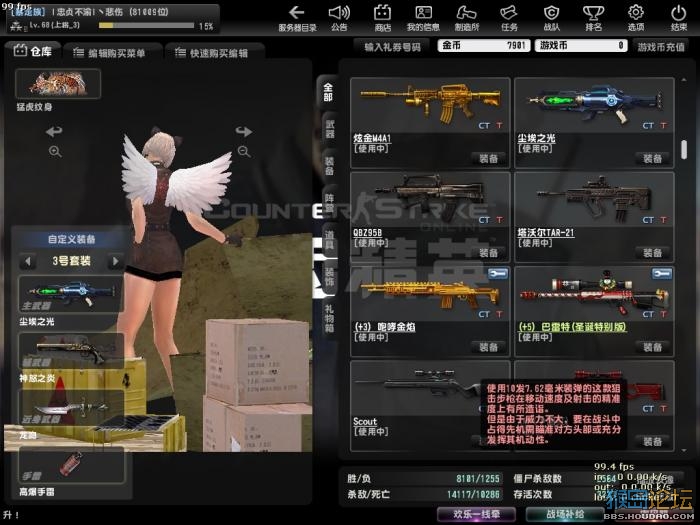Select the 武器 weapons category tab
Image resolution: width=700 pixels, height=525 pixels.
(x=329, y=129)
